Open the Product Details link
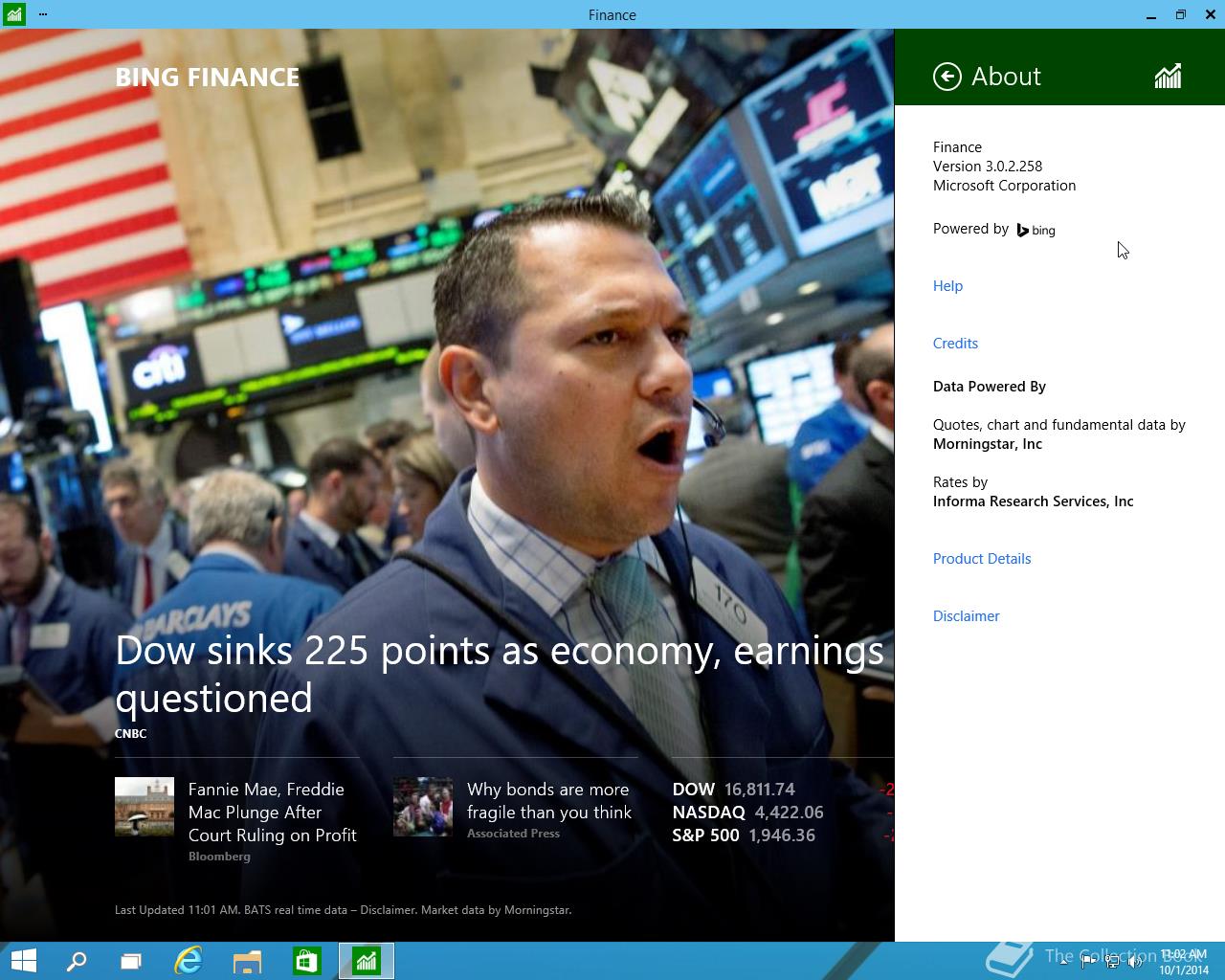 pyautogui.click(x=982, y=559)
